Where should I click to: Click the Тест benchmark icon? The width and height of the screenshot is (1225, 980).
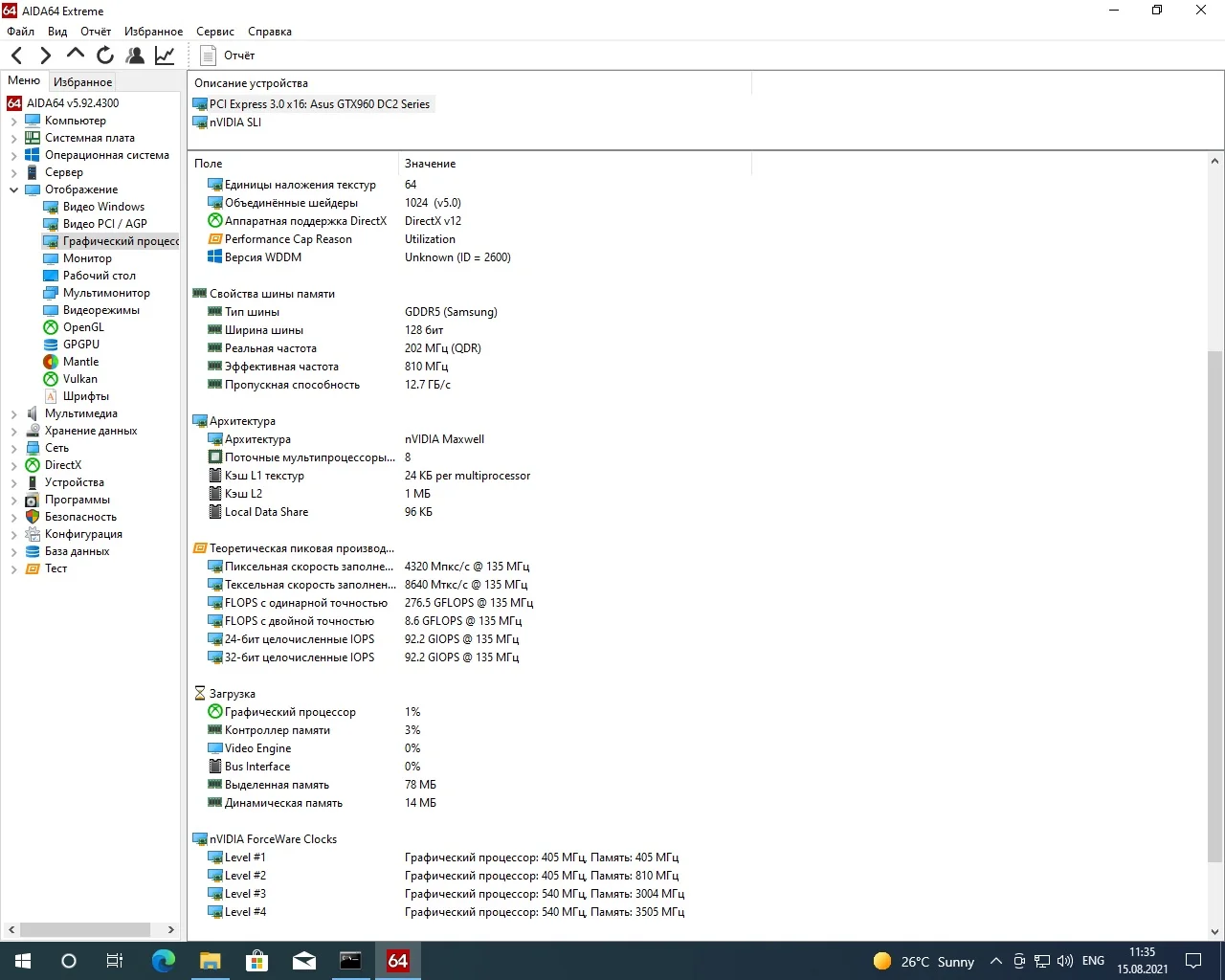[x=33, y=568]
